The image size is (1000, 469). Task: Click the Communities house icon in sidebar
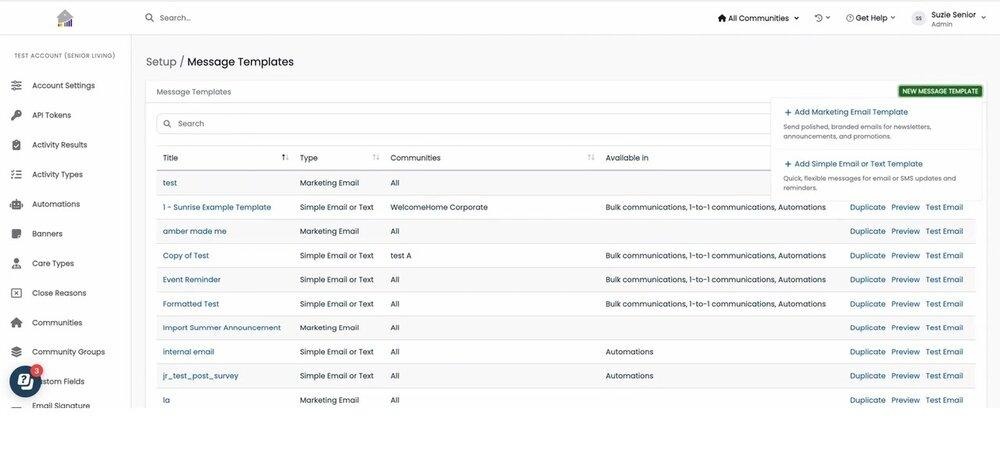(x=17, y=323)
